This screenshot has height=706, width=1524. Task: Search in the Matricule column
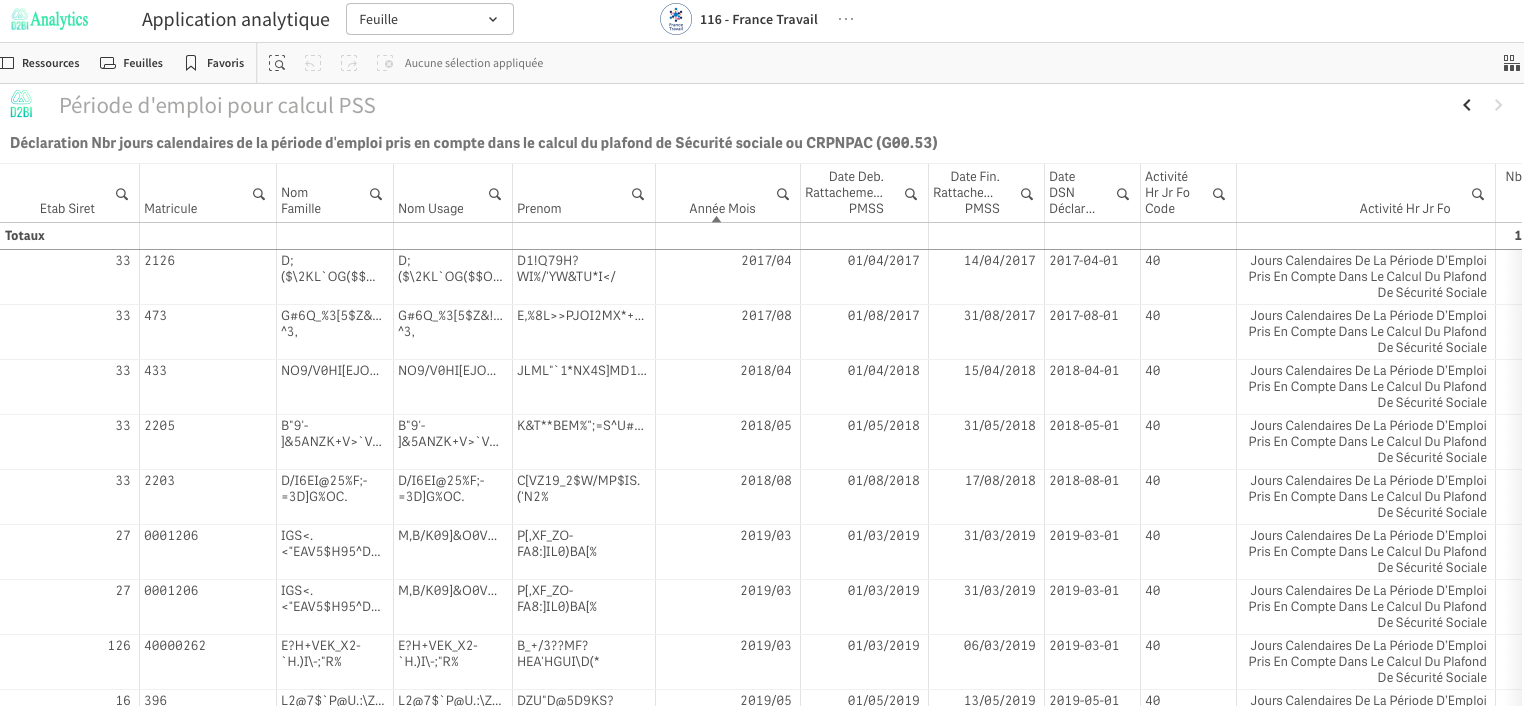coord(259,194)
